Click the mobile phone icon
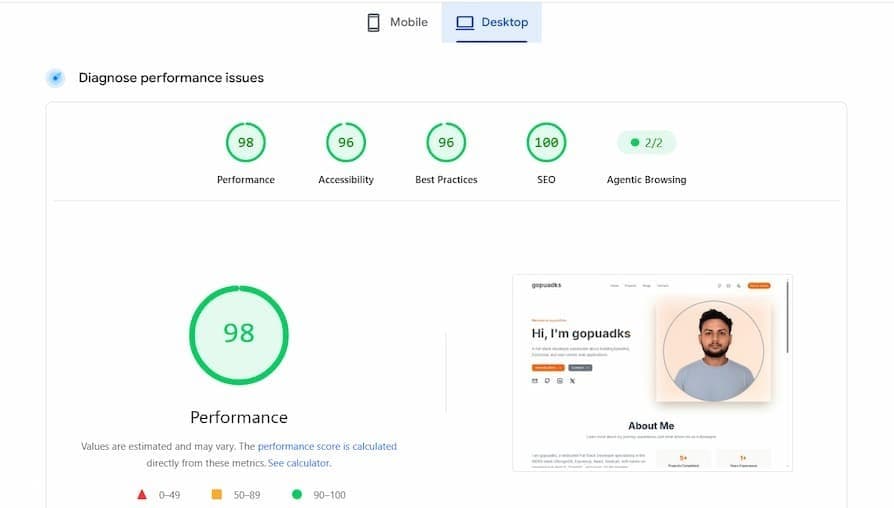Viewport: 894px width, 508px height. (373, 22)
